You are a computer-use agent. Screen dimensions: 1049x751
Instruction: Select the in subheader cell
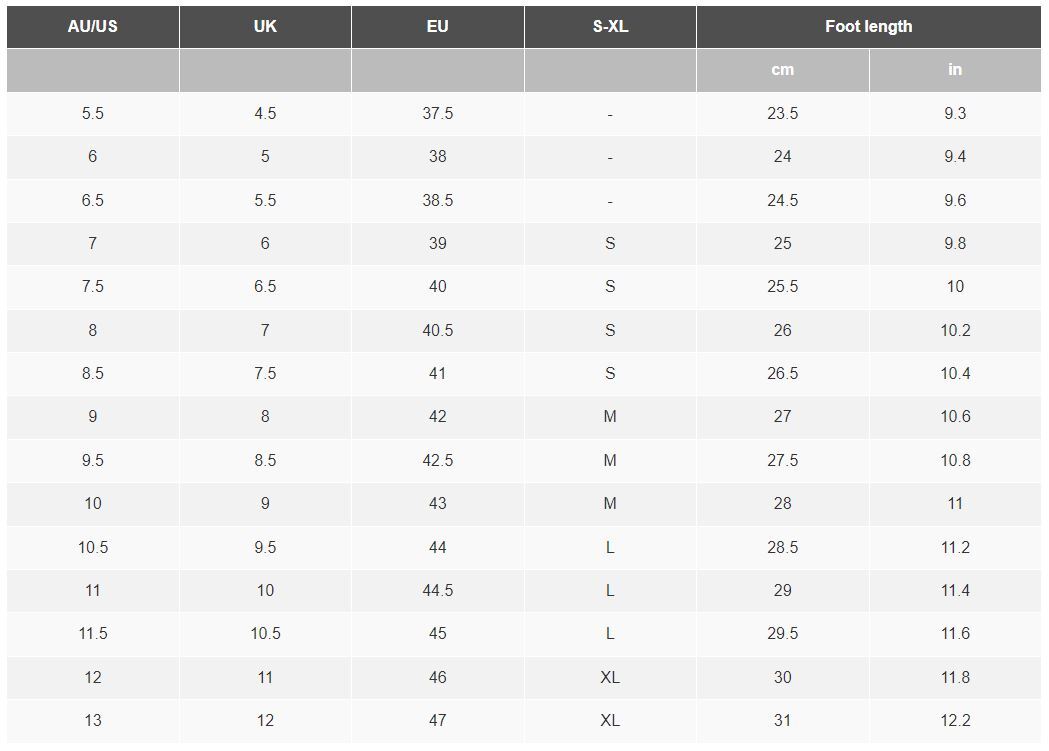click(955, 70)
